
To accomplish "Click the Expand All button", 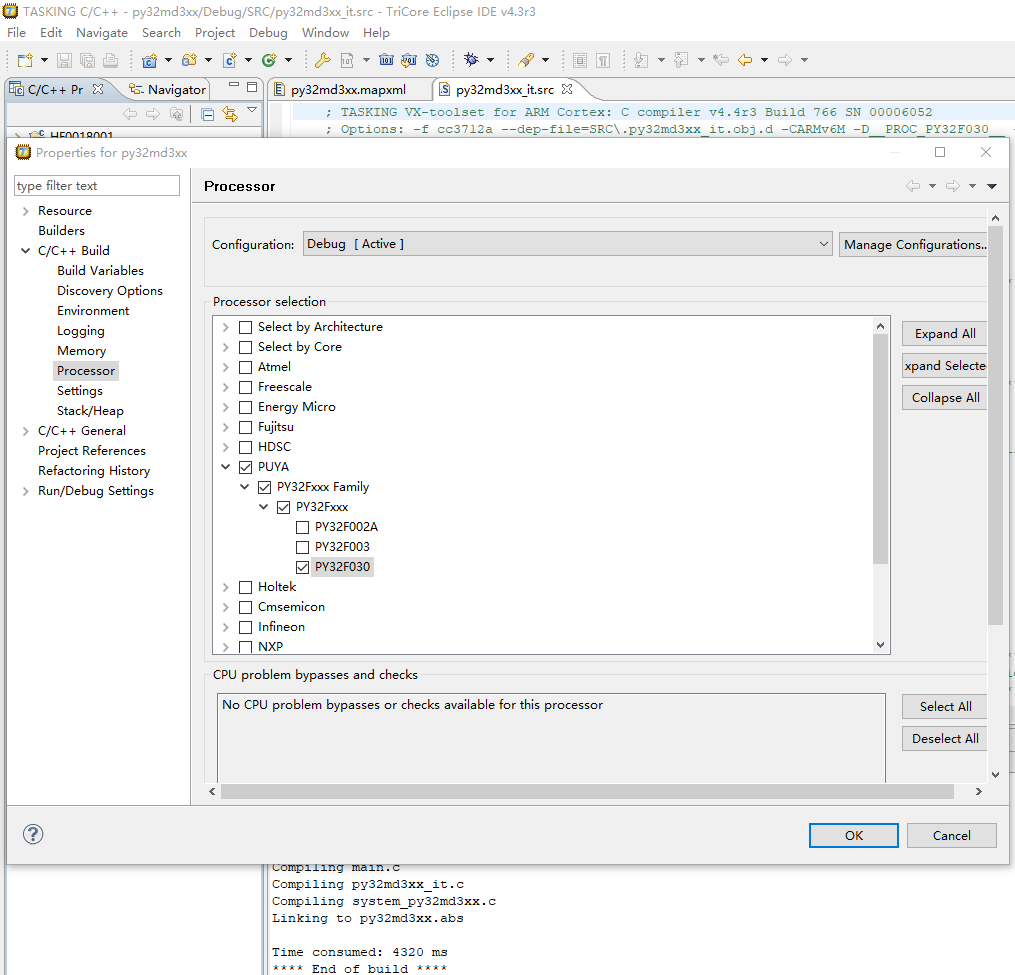I will pyautogui.click(x=944, y=333).
